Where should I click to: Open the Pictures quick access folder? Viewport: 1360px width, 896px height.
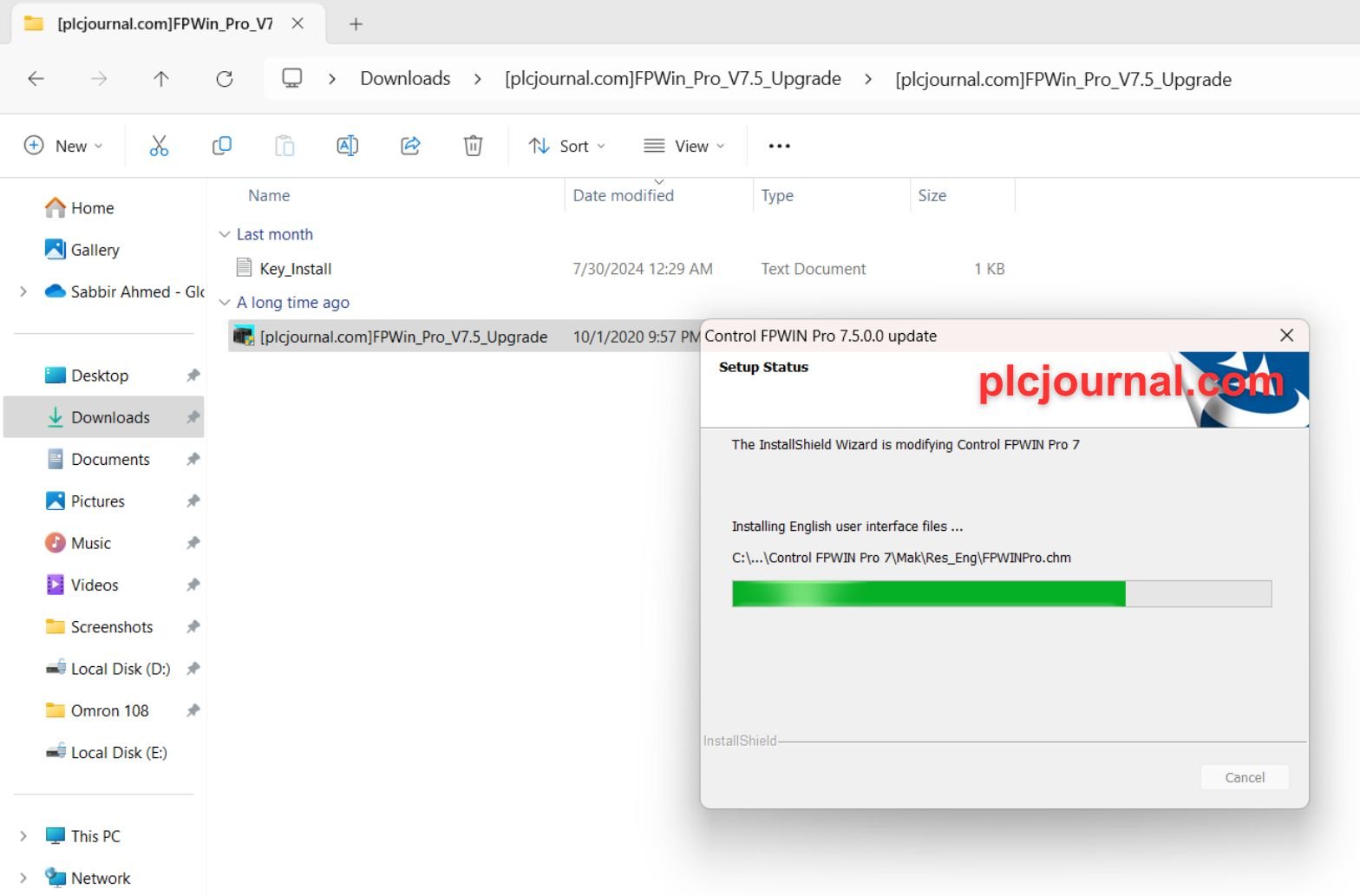click(x=85, y=501)
